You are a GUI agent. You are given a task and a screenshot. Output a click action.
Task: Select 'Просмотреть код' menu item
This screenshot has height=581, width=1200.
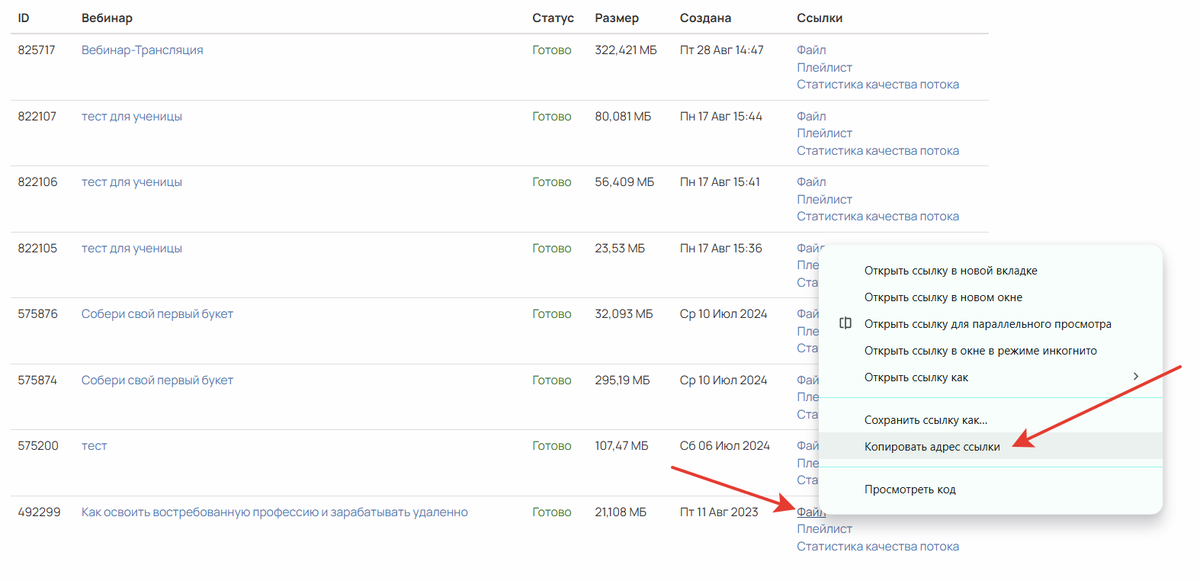[x=990, y=490]
